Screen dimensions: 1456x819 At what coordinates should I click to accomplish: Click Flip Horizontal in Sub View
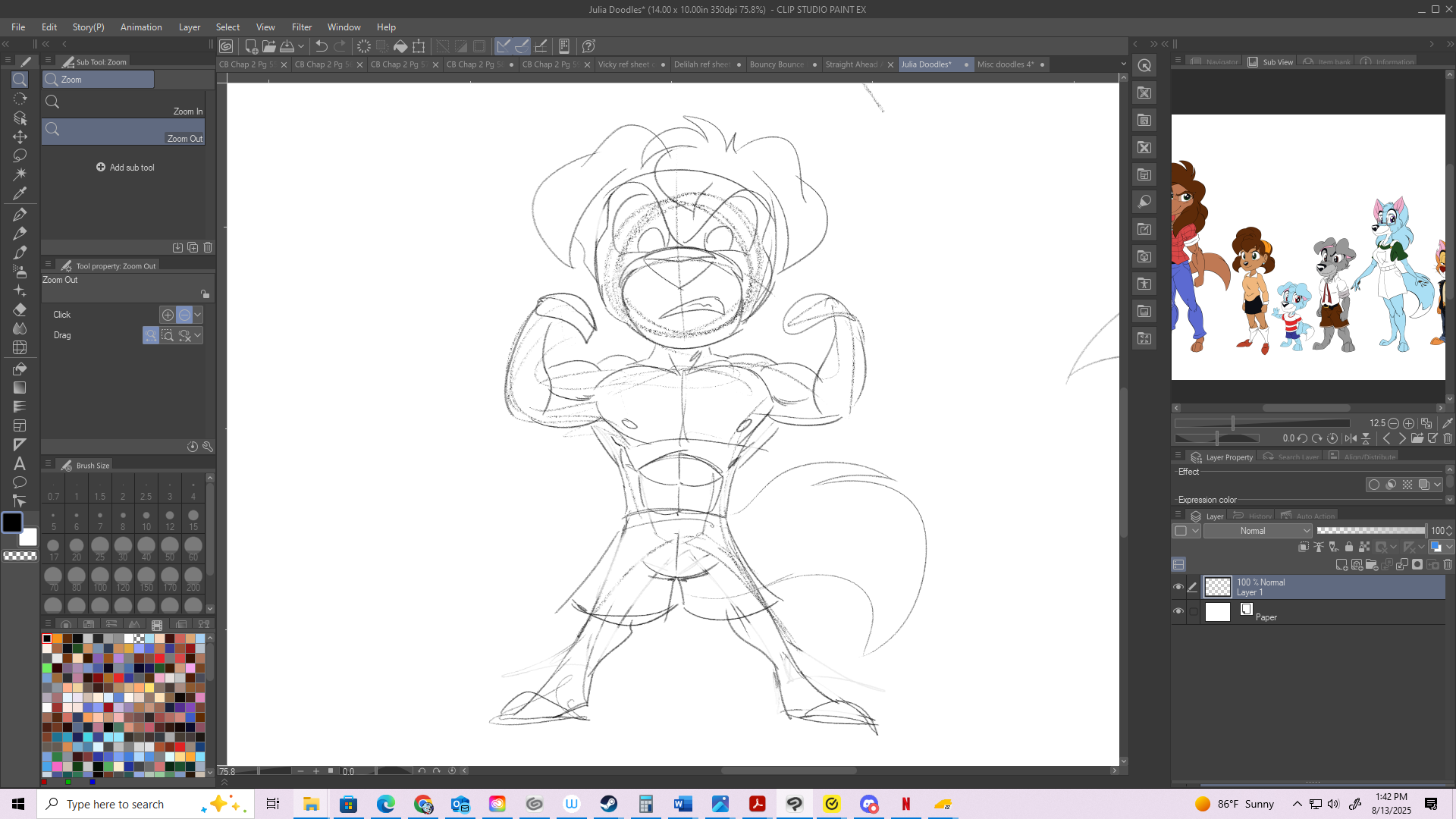click(1351, 438)
